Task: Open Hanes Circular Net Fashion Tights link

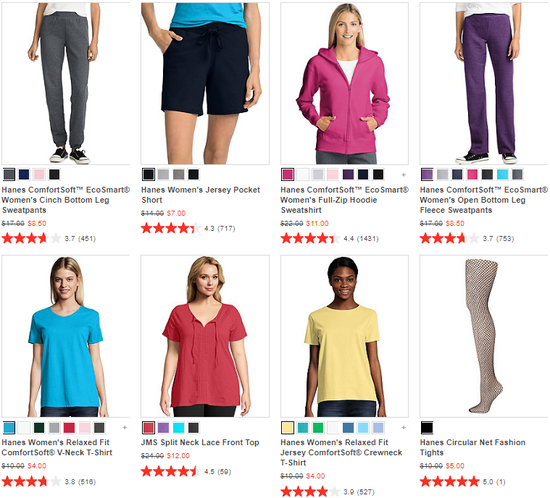Action: (x=472, y=447)
